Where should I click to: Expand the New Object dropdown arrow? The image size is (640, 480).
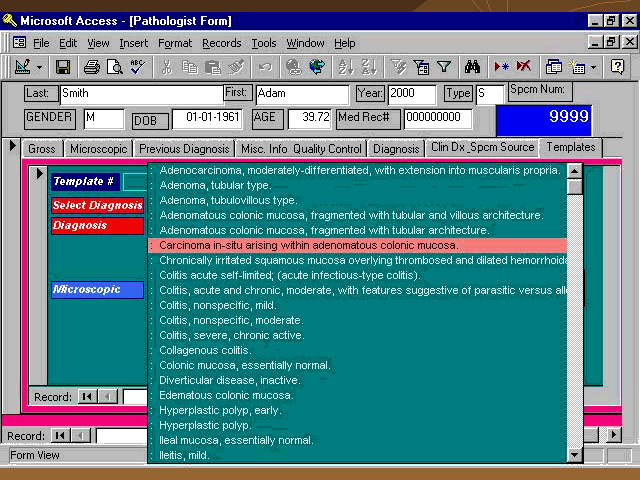593,67
